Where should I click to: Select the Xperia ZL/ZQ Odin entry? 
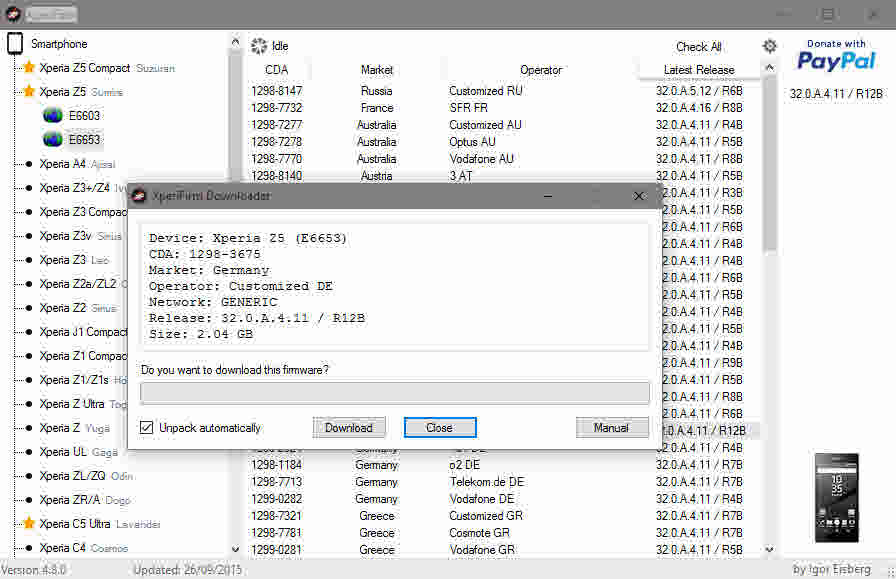pos(86,476)
